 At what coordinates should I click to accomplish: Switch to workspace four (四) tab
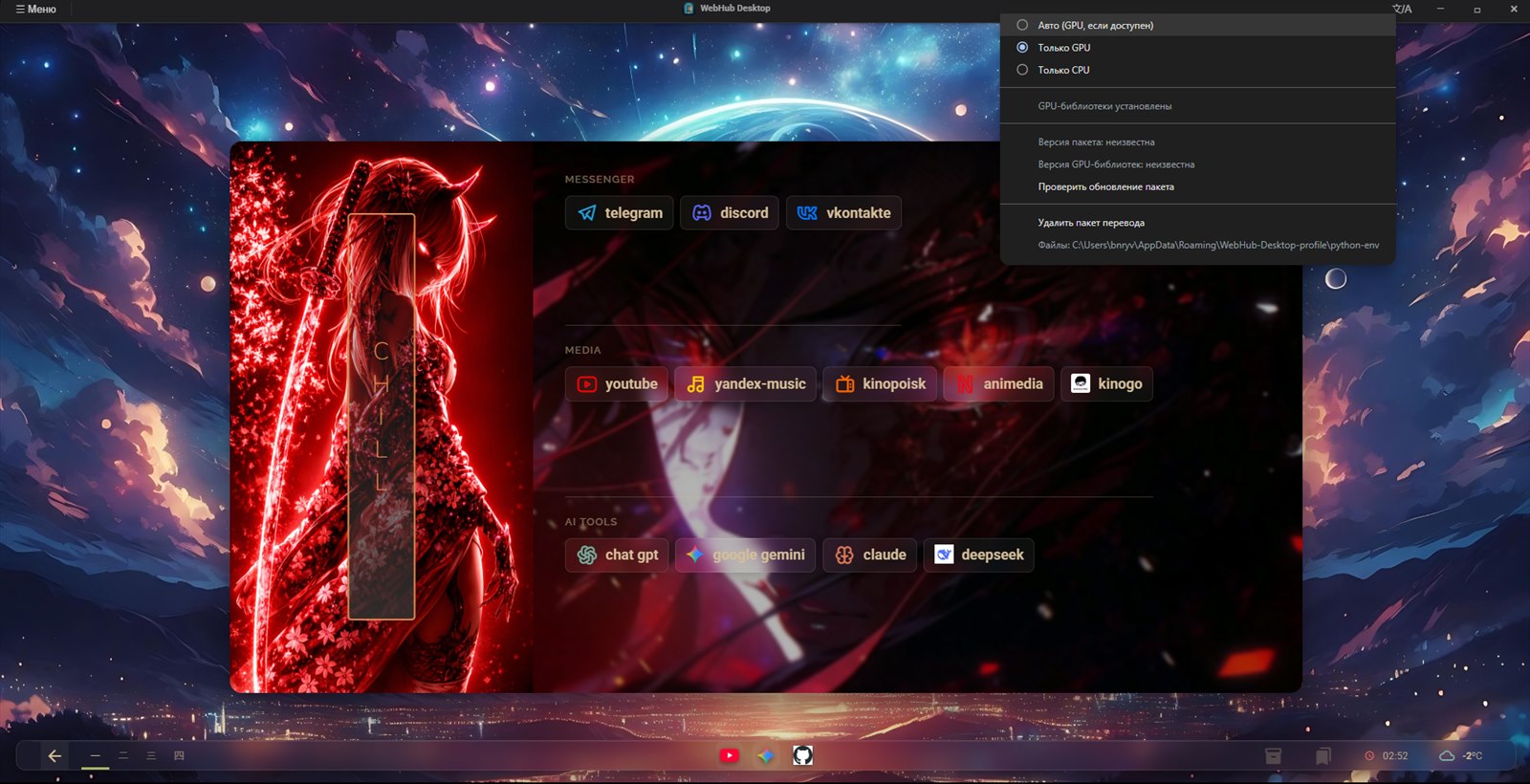179,755
